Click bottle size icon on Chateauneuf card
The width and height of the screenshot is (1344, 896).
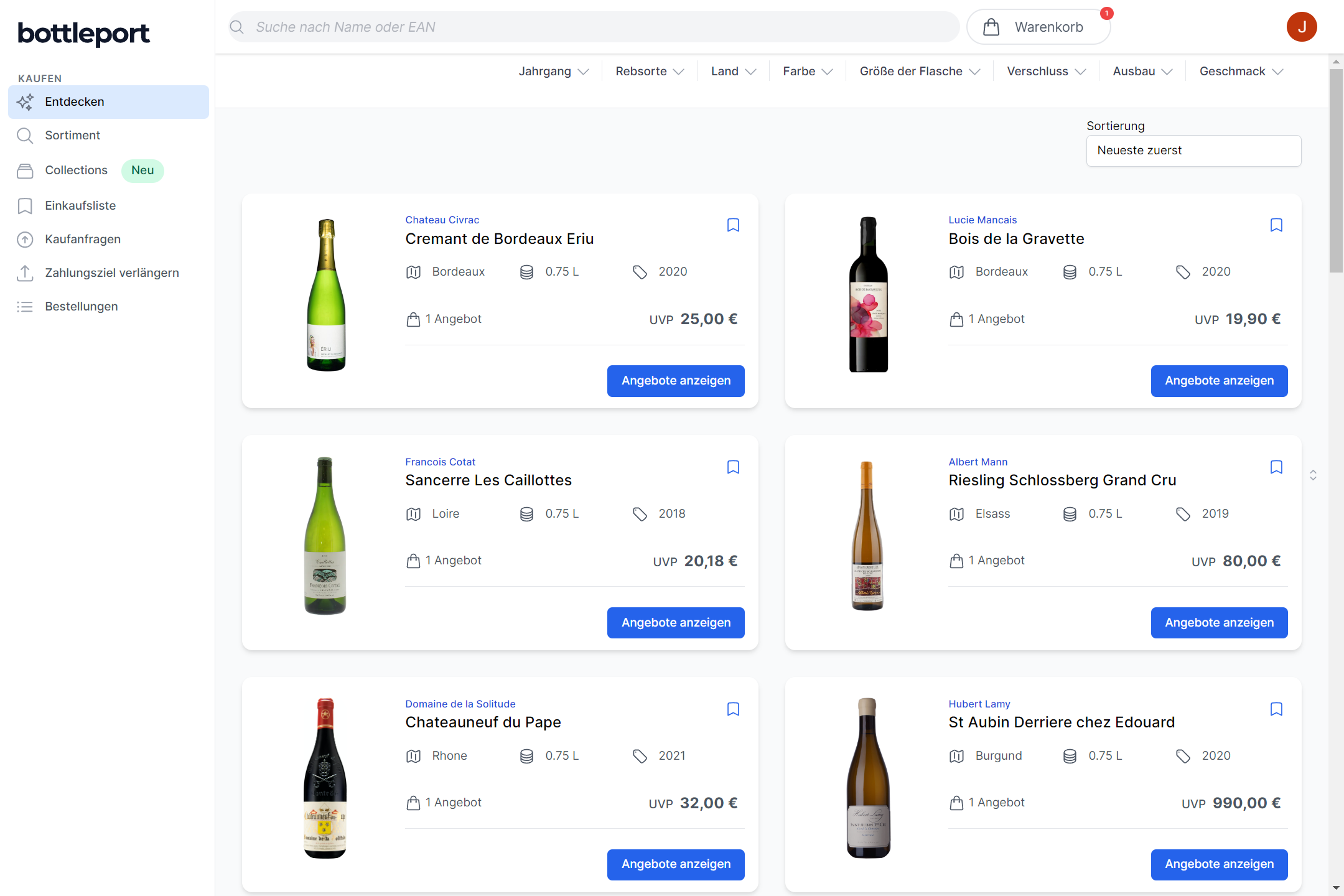point(526,756)
